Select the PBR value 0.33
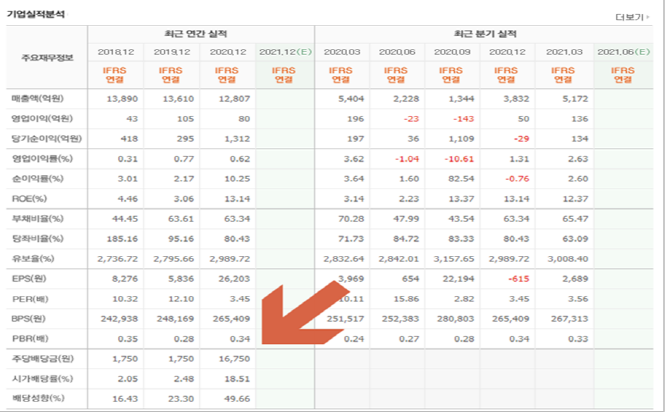 (578, 339)
